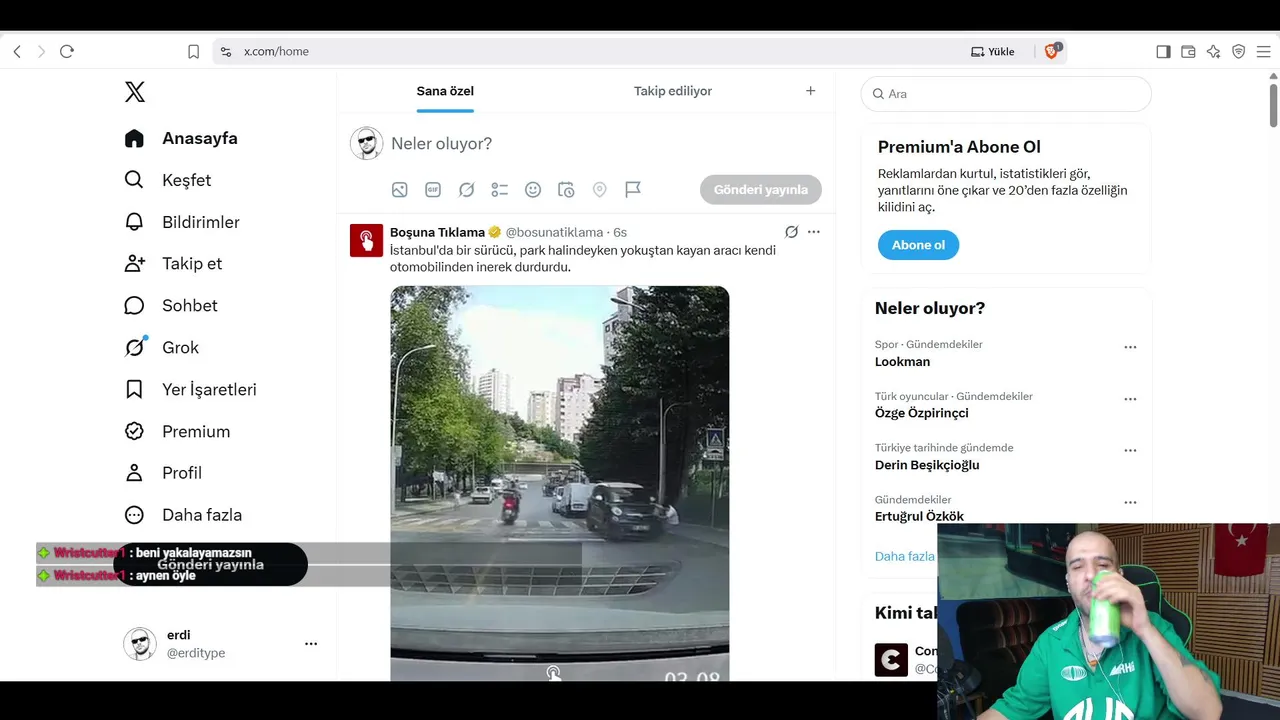Viewport: 1280px width, 720px height.
Task: Open the @bosunatiklama handle link
Action: click(x=554, y=232)
